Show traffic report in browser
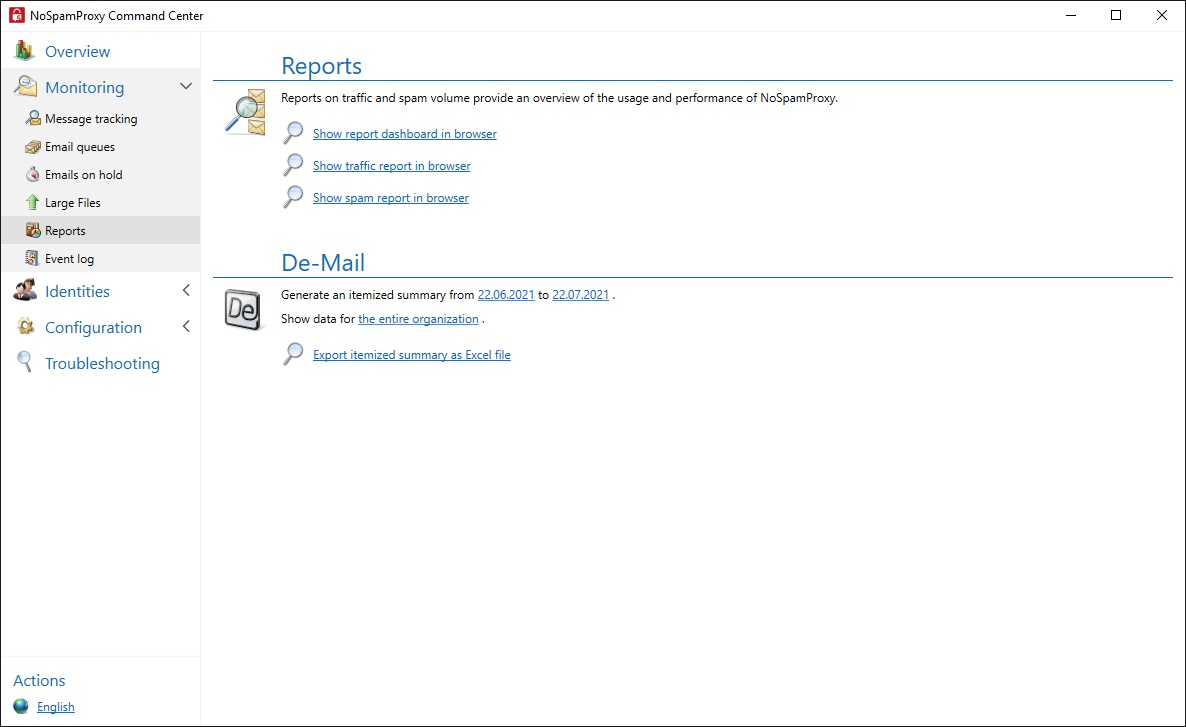 click(391, 166)
